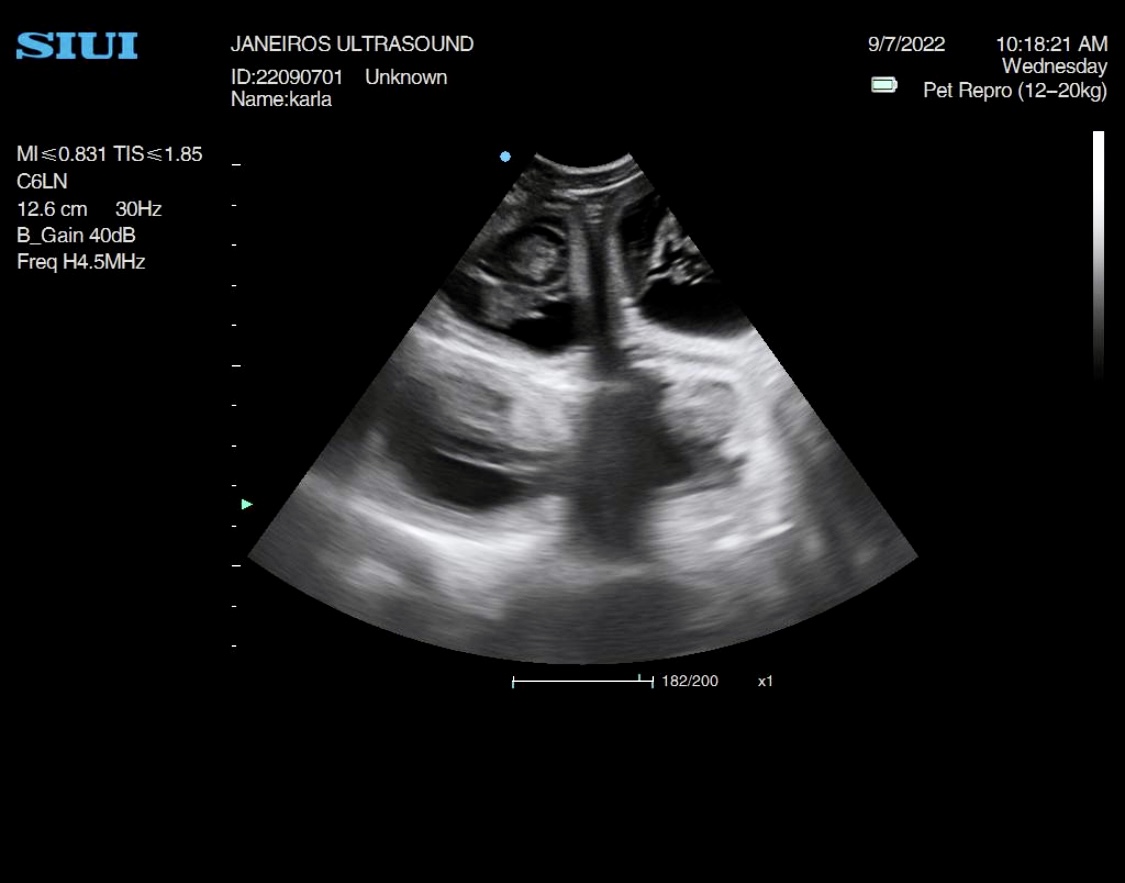1125x883 pixels.
Task: Click the SIUI logo
Action: (x=77, y=46)
